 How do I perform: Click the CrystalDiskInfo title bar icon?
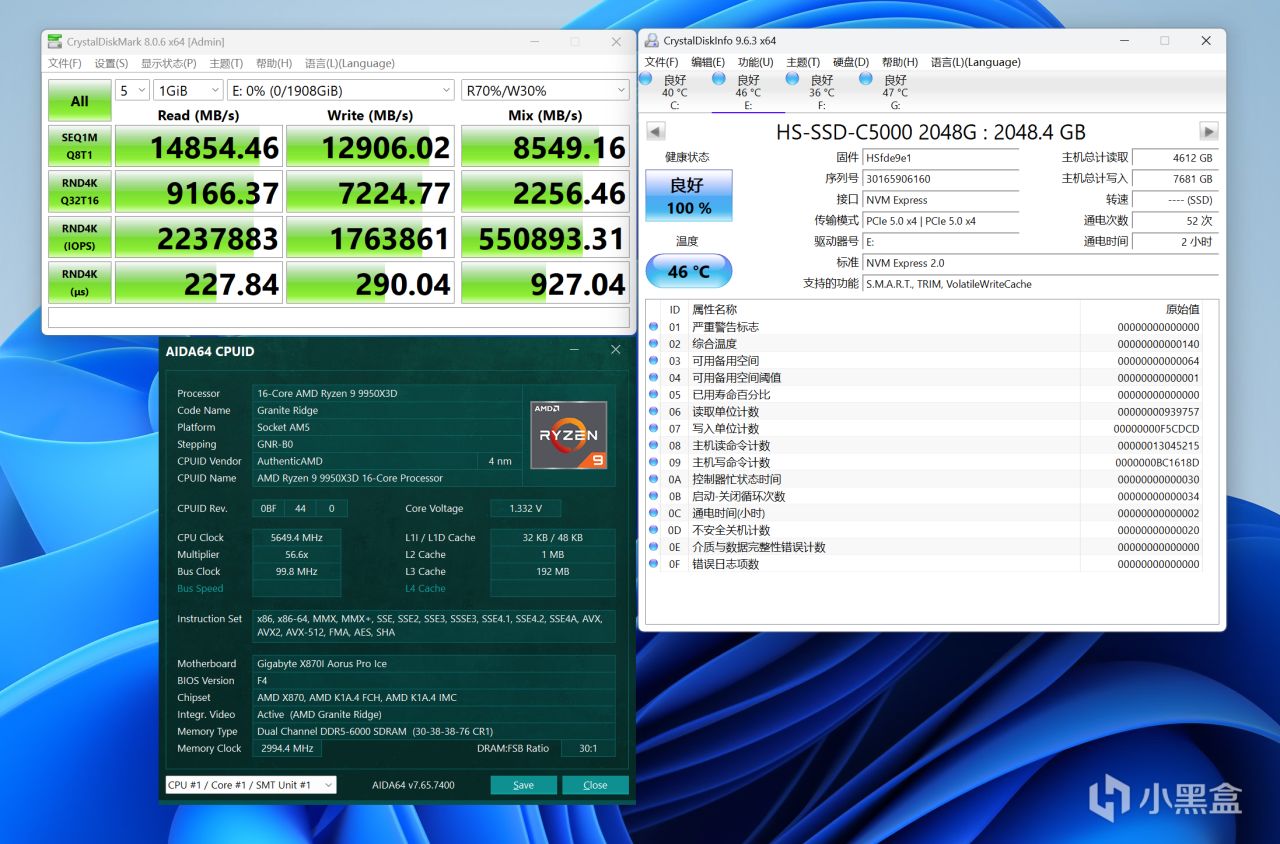pos(652,41)
